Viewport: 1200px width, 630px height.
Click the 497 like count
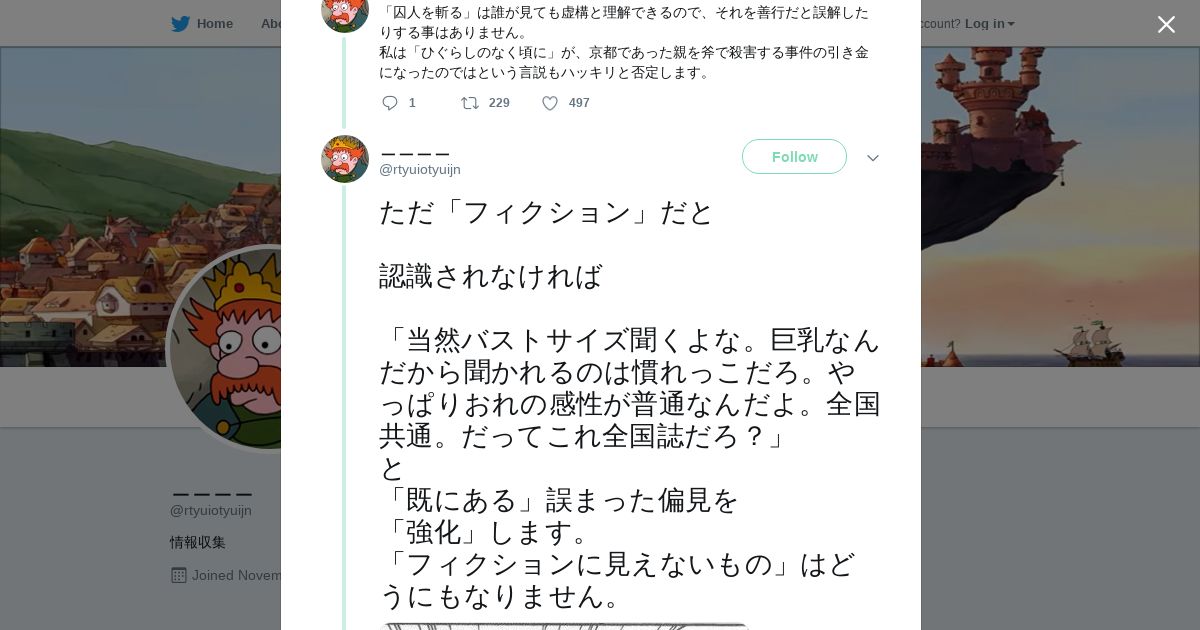pos(579,103)
